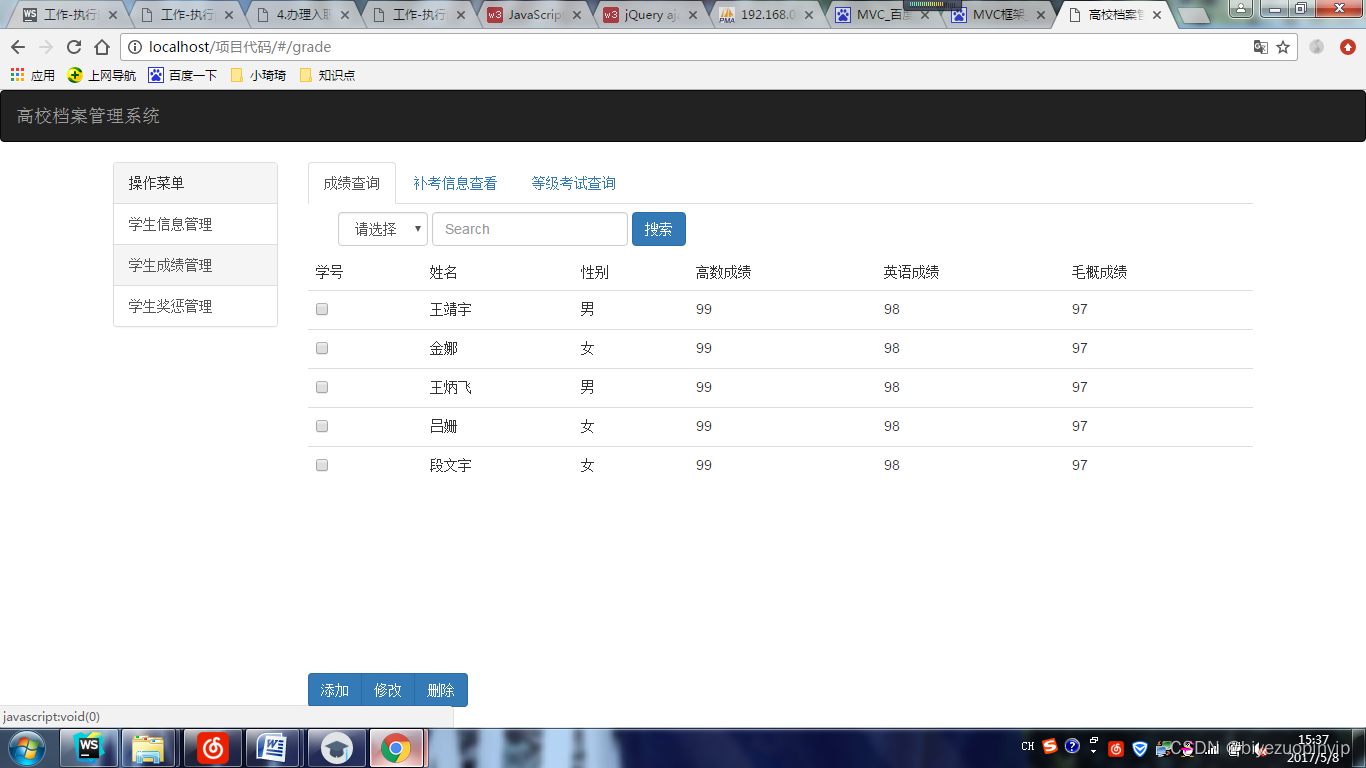Image resolution: width=1366 pixels, height=768 pixels.
Task: Open NetEase Cloud Music from the tray
Action: coord(1116,748)
